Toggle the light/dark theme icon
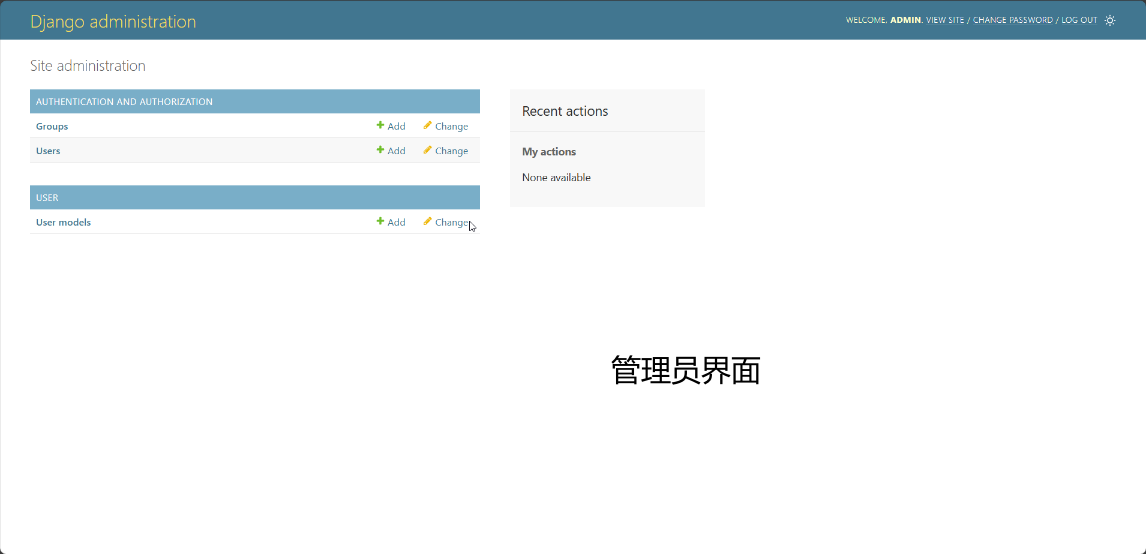Viewport: 1146px width, 554px height. point(1110,20)
